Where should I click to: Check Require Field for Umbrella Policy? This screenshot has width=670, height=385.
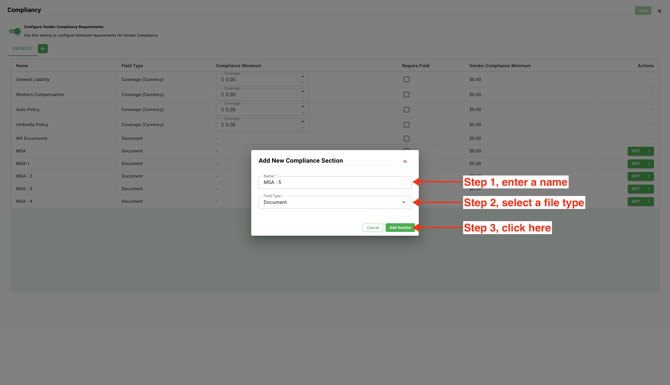tap(406, 125)
